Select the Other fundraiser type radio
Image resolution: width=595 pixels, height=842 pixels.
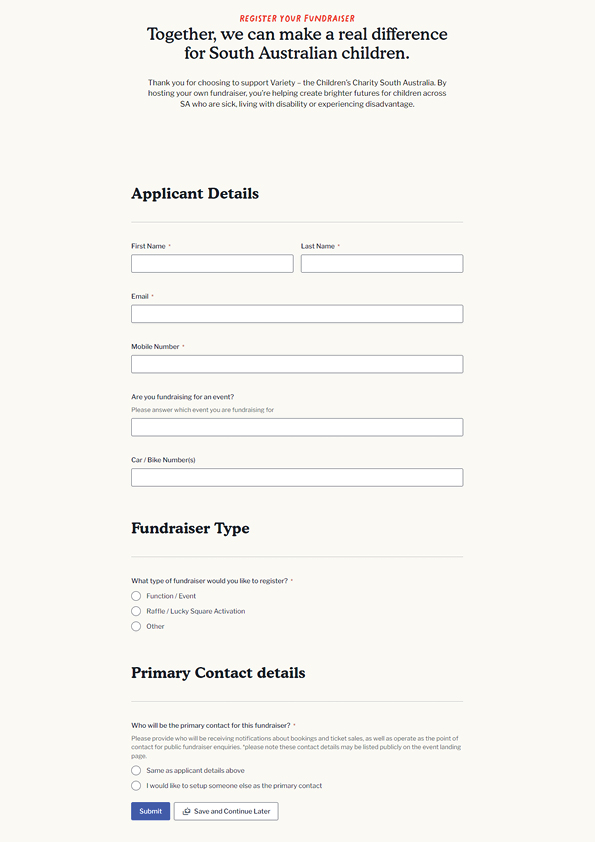136,626
